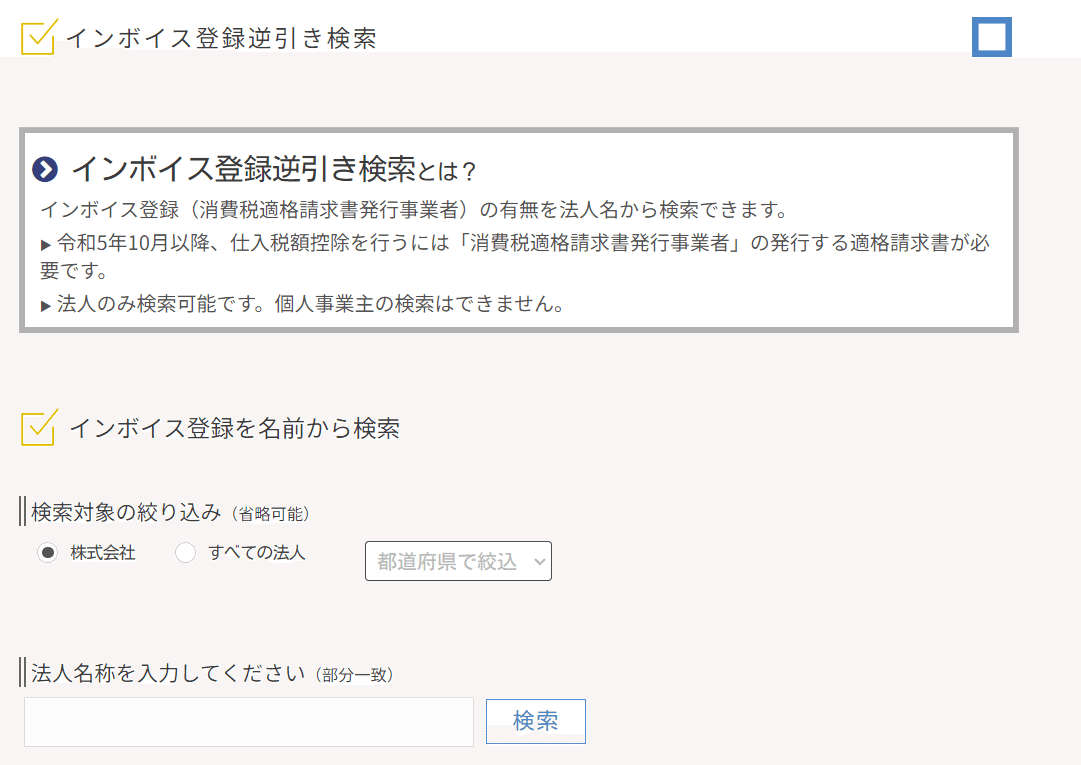Open the 都道府県で絞込 dropdown
The width and height of the screenshot is (1081, 765).
(x=458, y=561)
